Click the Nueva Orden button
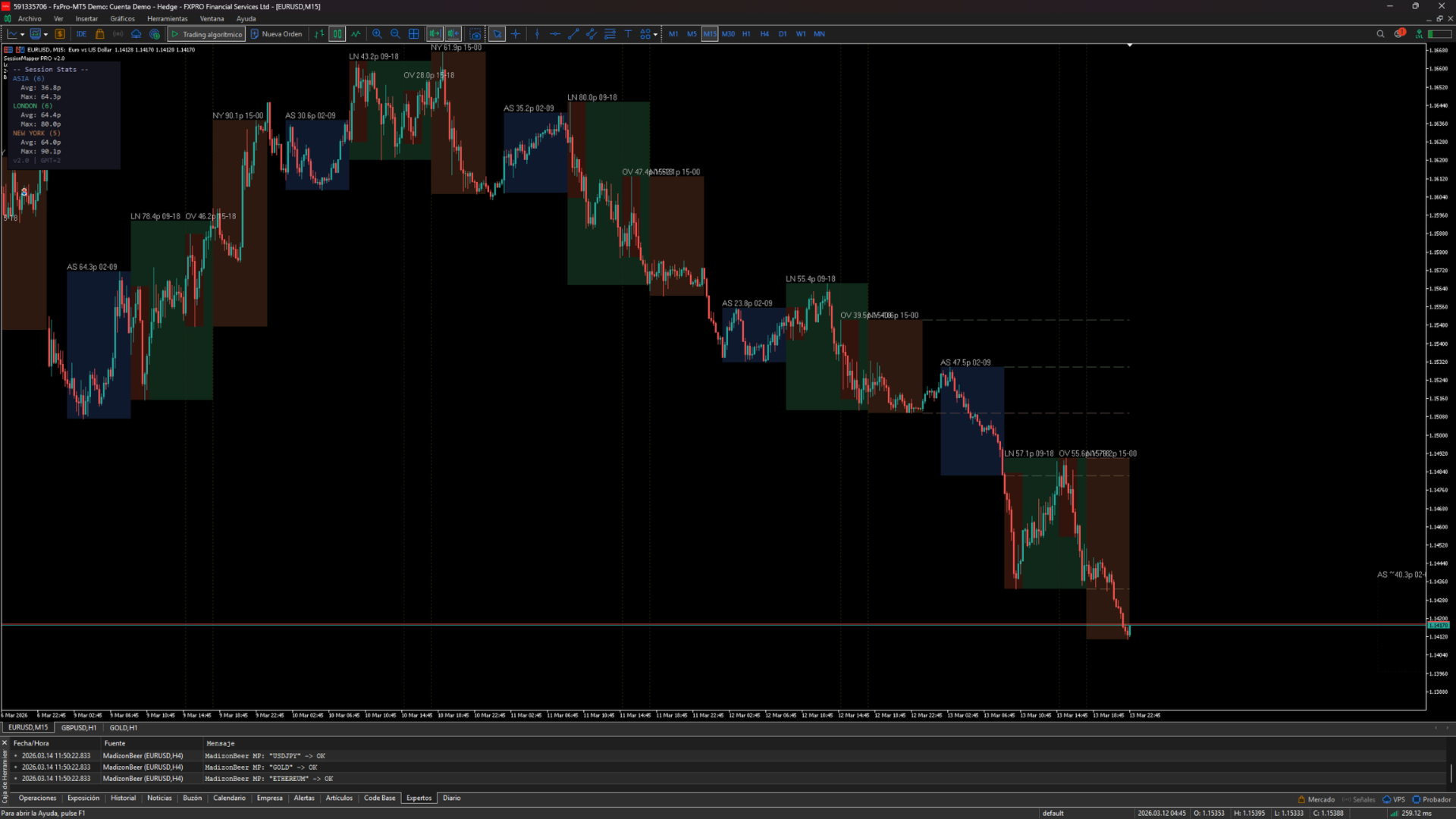The width and height of the screenshot is (1456, 819). pos(276,34)
